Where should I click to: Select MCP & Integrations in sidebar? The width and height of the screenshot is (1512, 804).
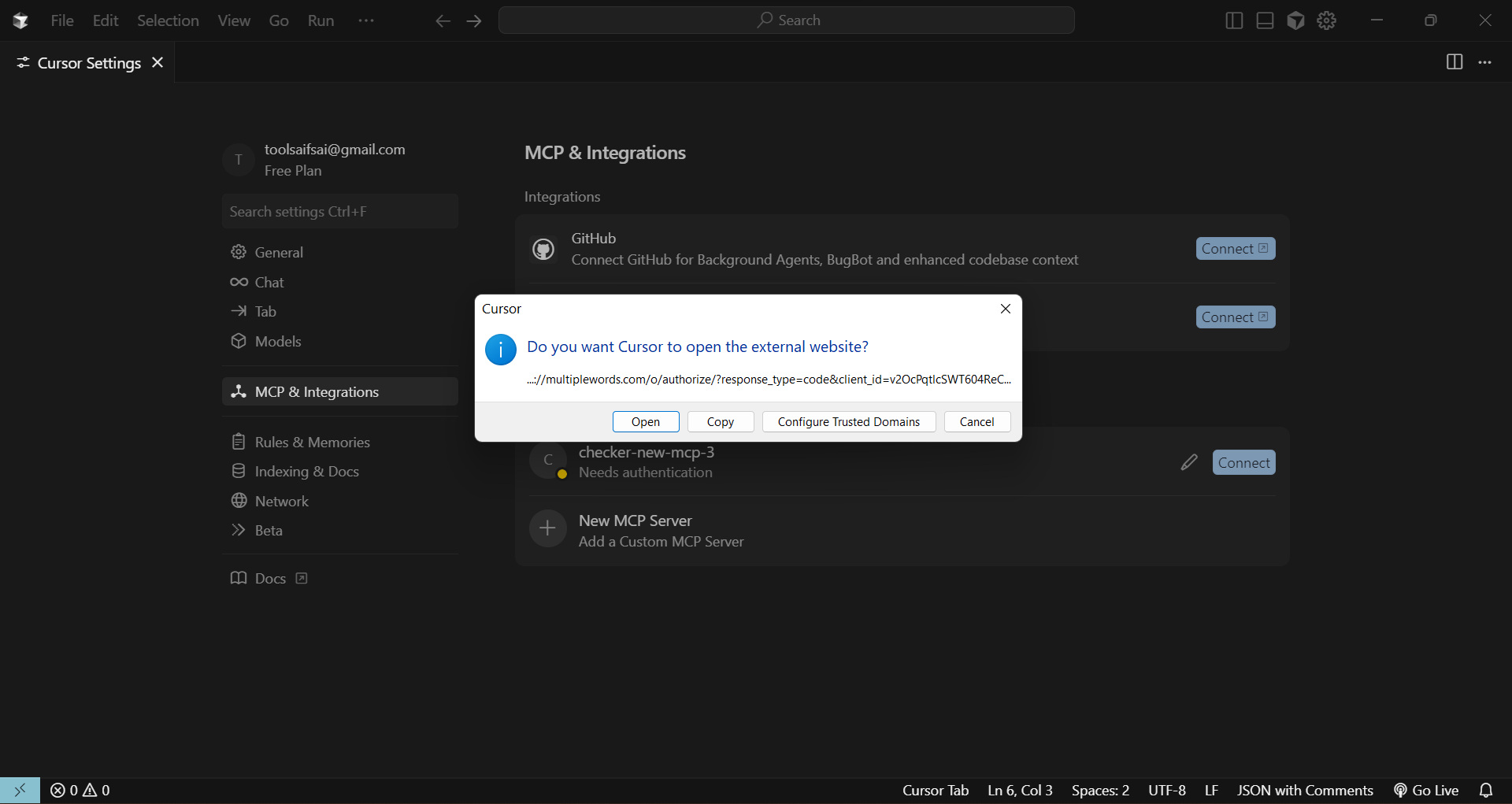pos(339,391)
